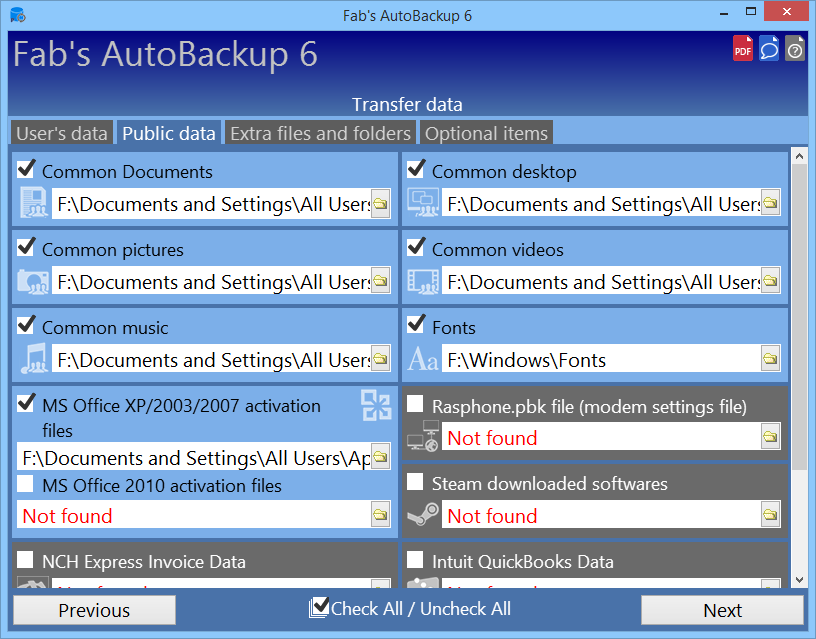Image resolution: width=816 pixels, height=639 pixels.
Task: Click the Common desktop path field
Action: tap(601, 203)
